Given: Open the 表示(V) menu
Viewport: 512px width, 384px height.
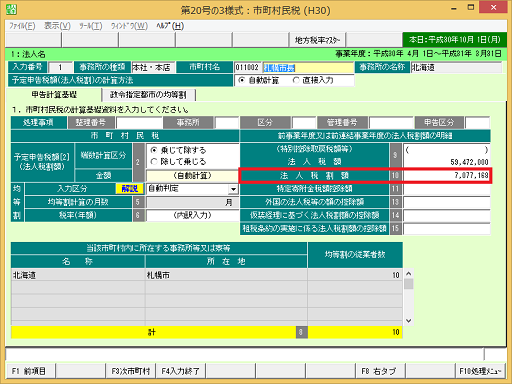Looking at the screenshot, I should [x=57, y=26].
